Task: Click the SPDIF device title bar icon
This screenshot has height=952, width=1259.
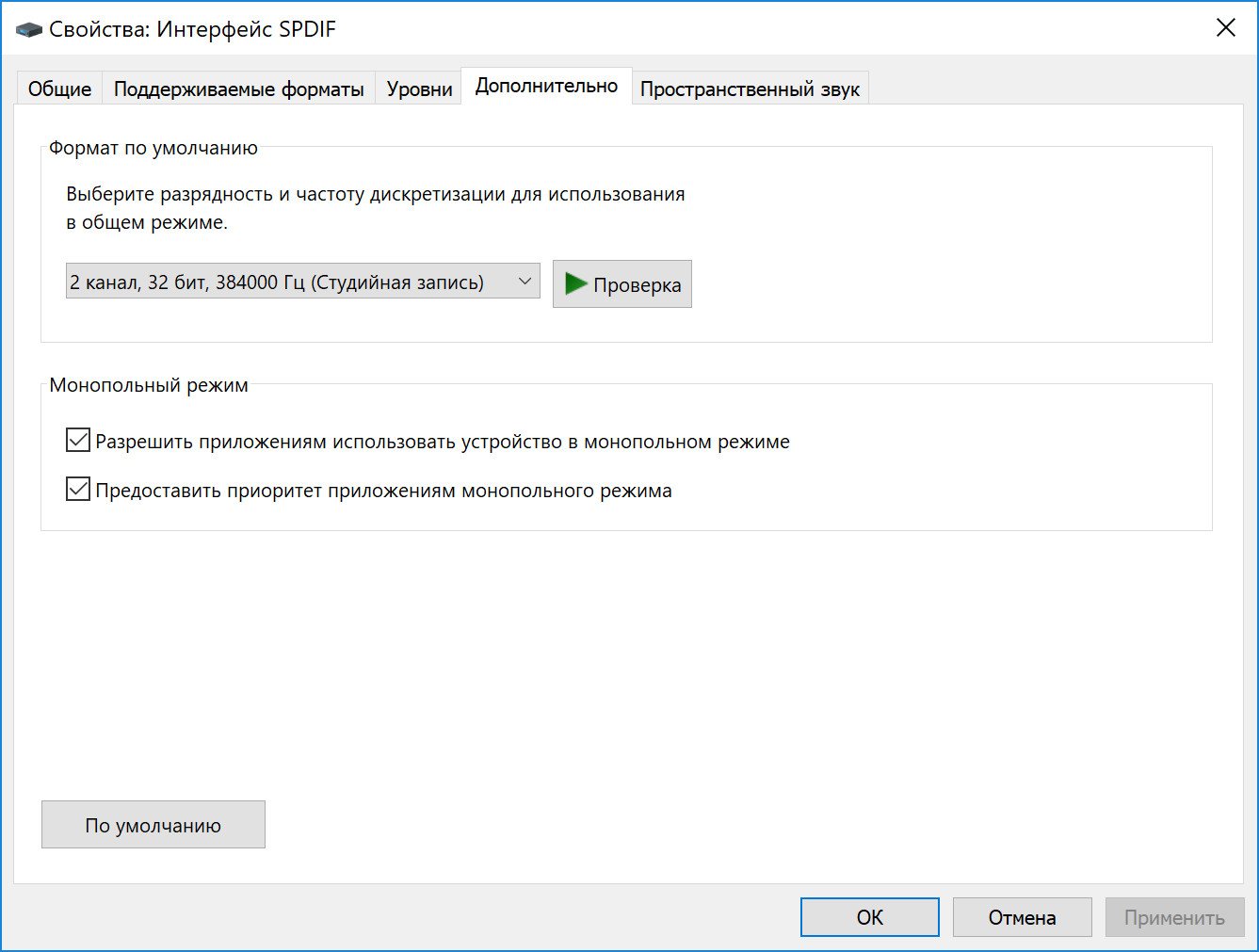Action: click(29, 29)
